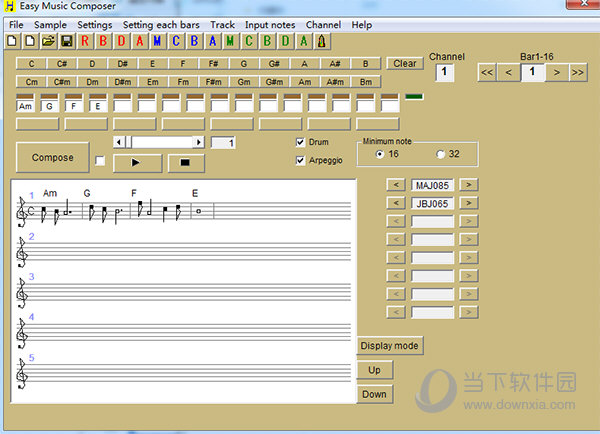This screenshot has width=600, height=434.
Task: Click the metronome toolbar icon
Action: coord(322,41)
